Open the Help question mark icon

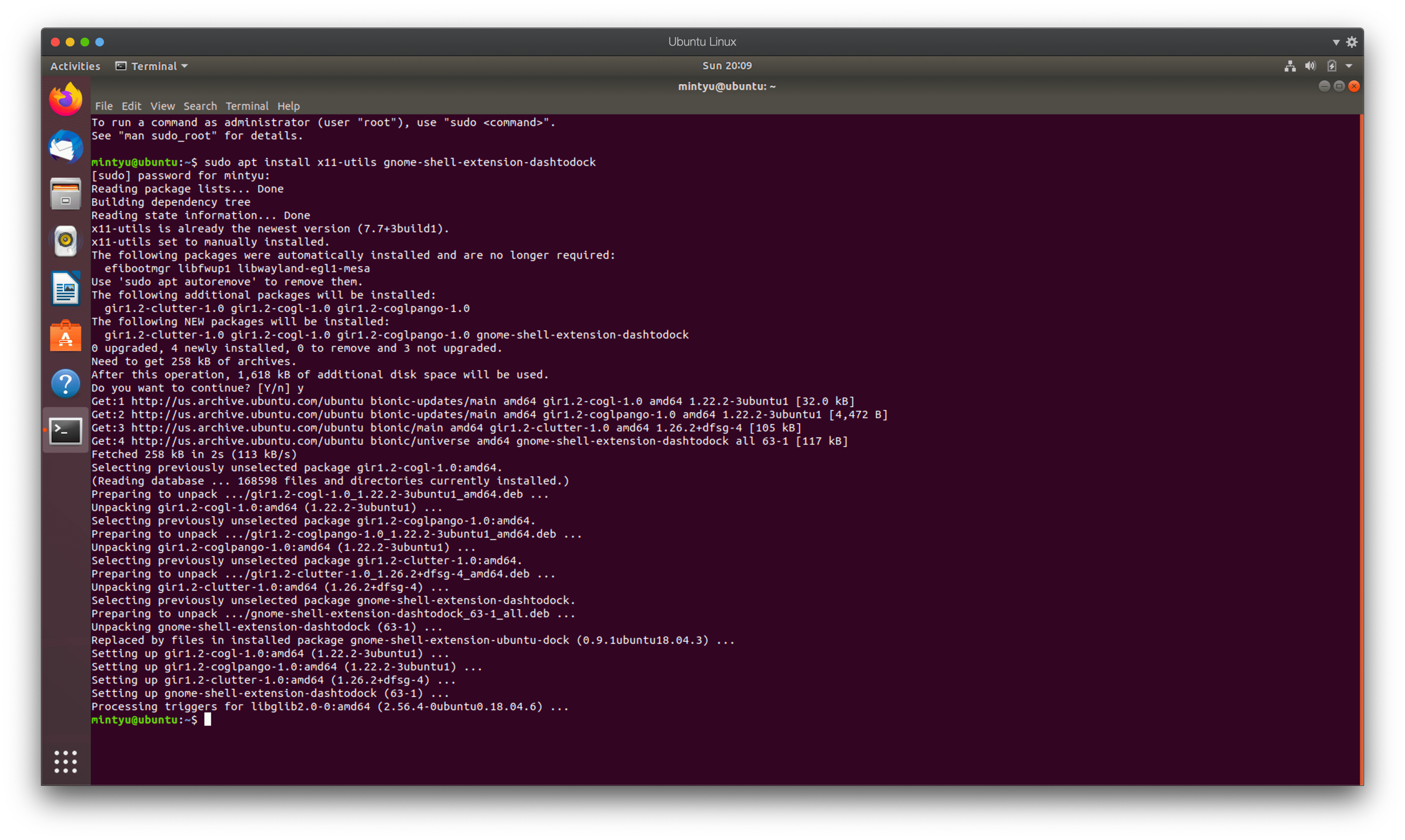point(66,383)
